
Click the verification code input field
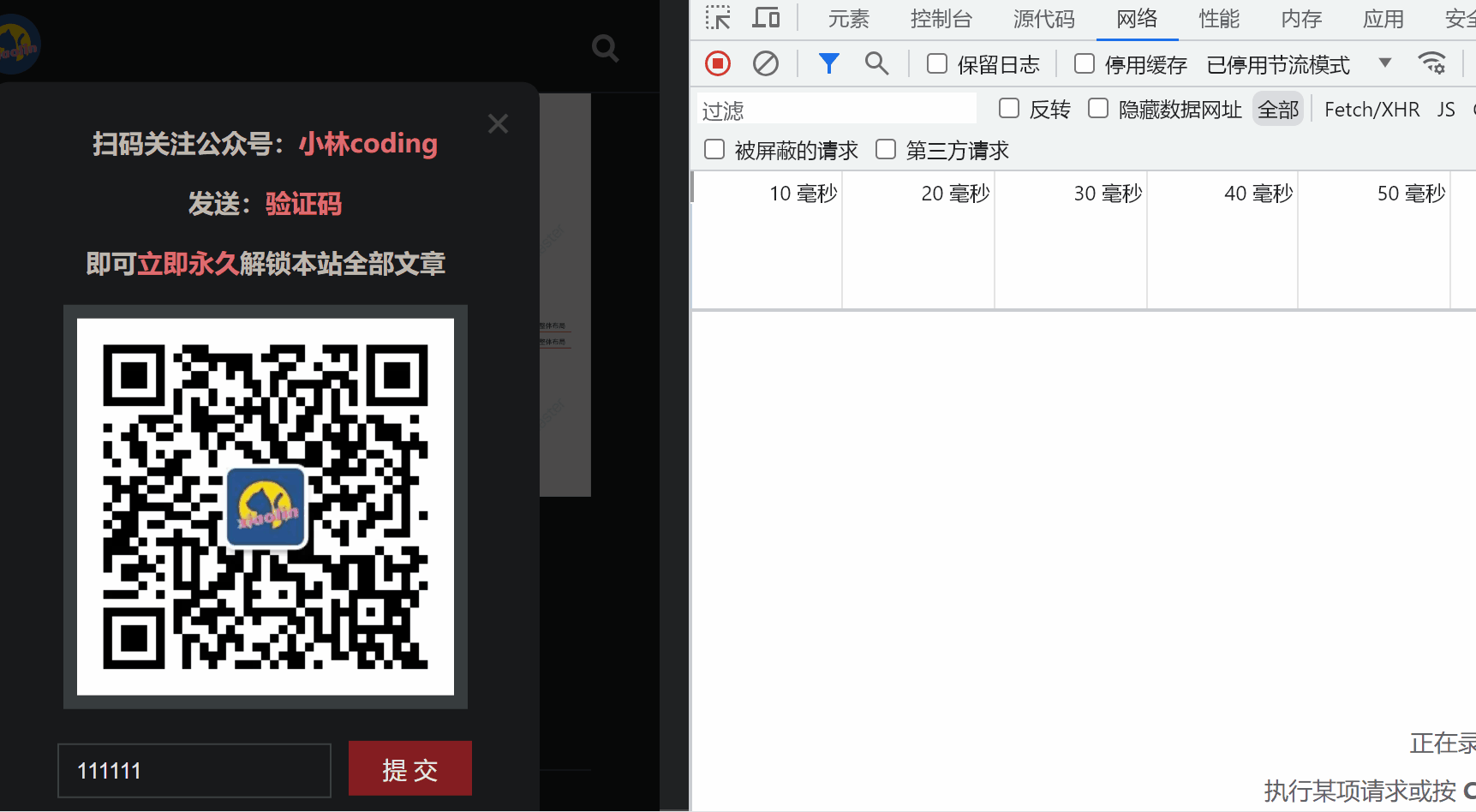194,770
